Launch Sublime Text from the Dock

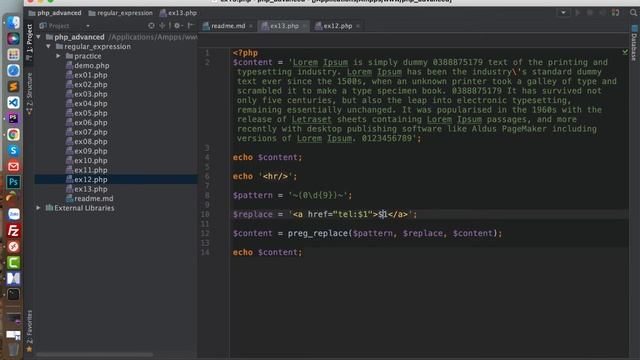(x=13, y=86)
